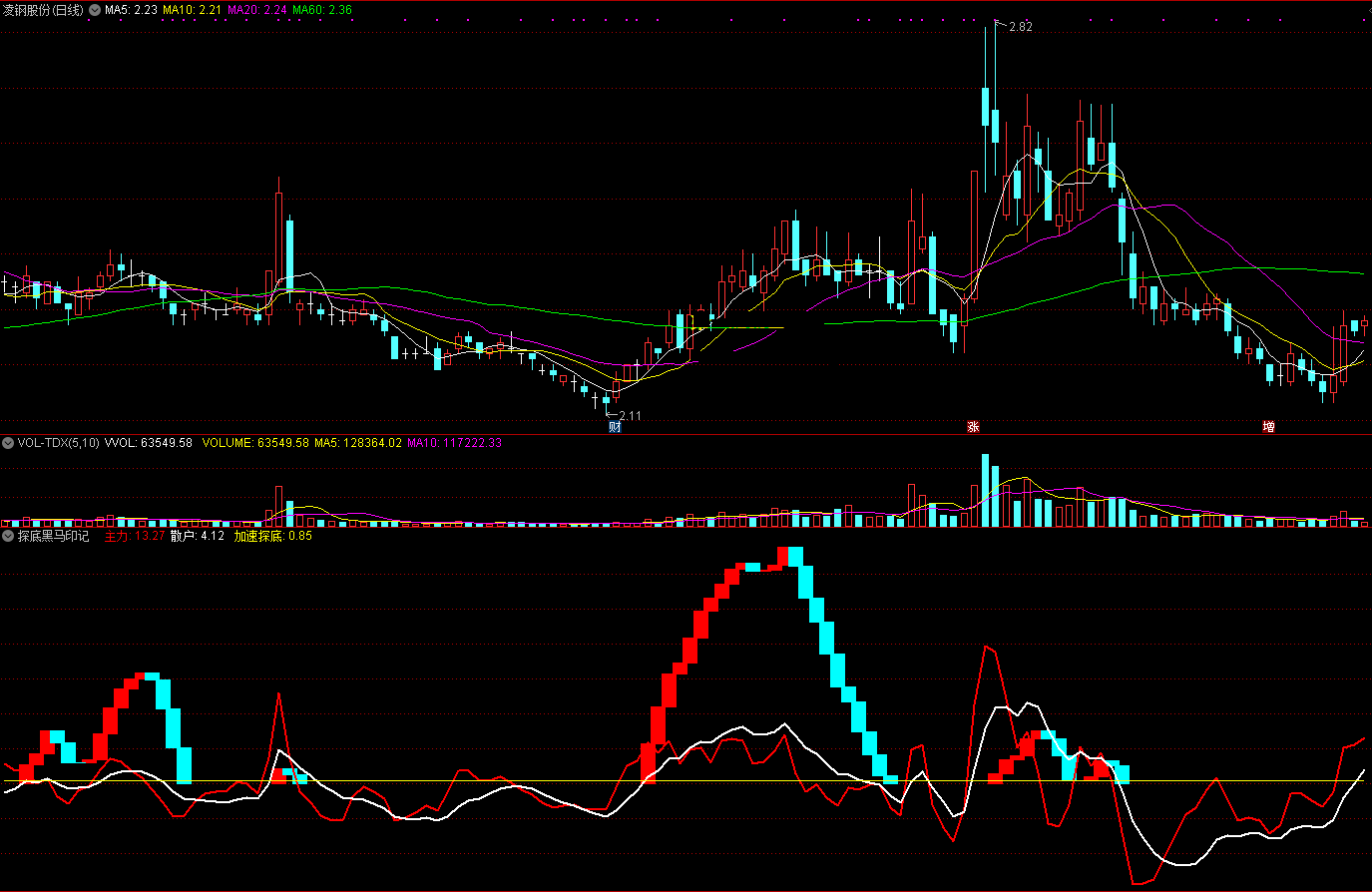The width and height of the screenshot is (1372, 892).
Task: Click the blue 财 event marker
Action: pos(615,427)
